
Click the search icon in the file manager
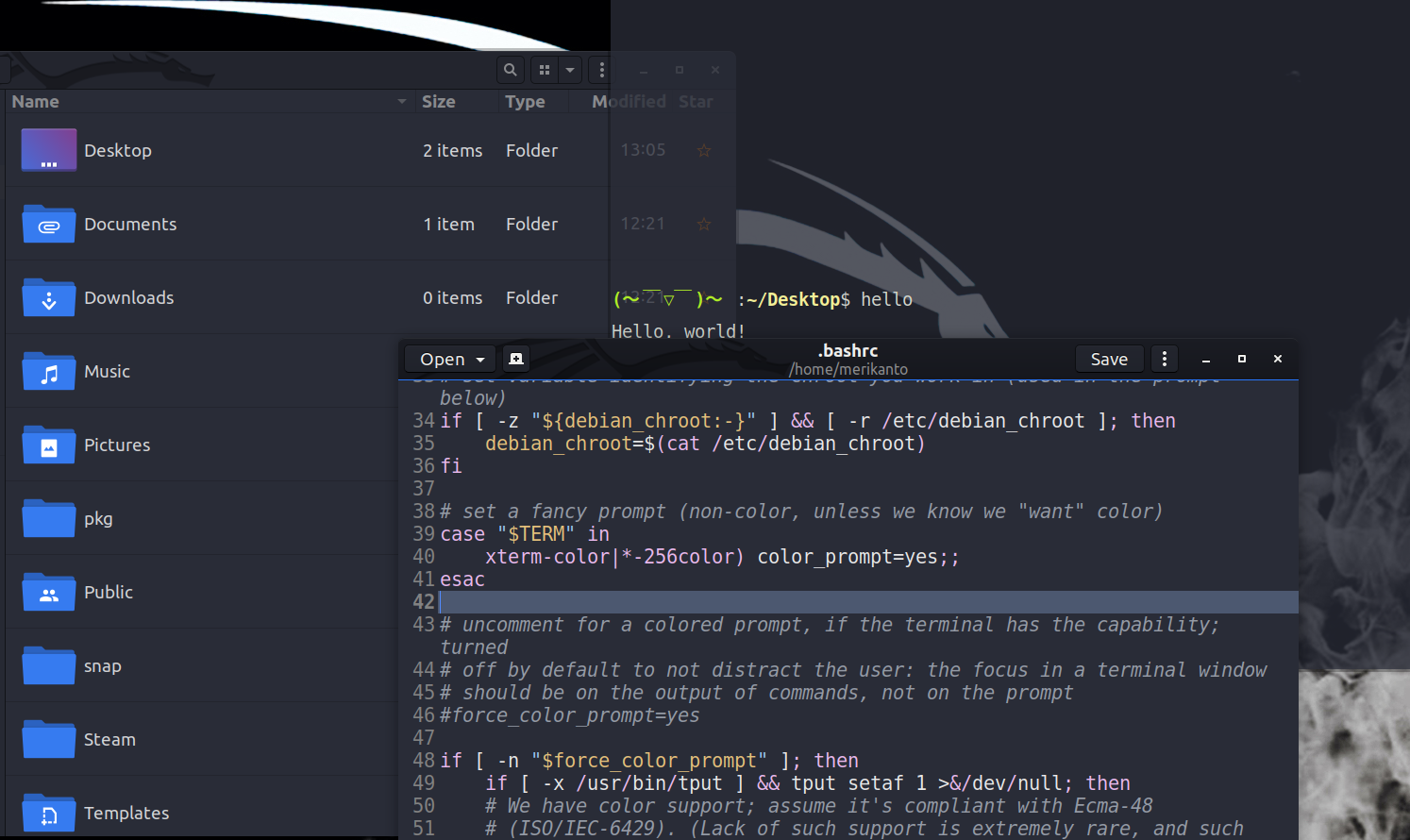(510, 70)
